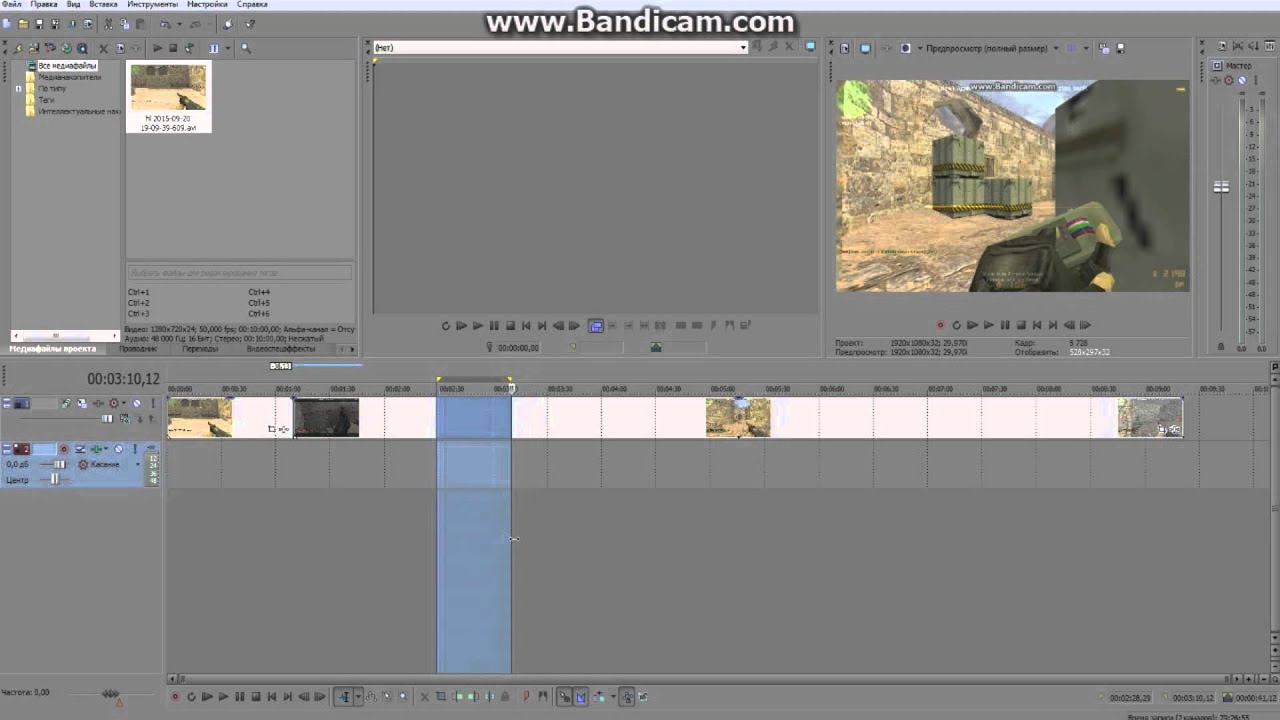Screen dimensions: 1280x720
Task: Click the Open project folder icon
Action: point(23,24)
